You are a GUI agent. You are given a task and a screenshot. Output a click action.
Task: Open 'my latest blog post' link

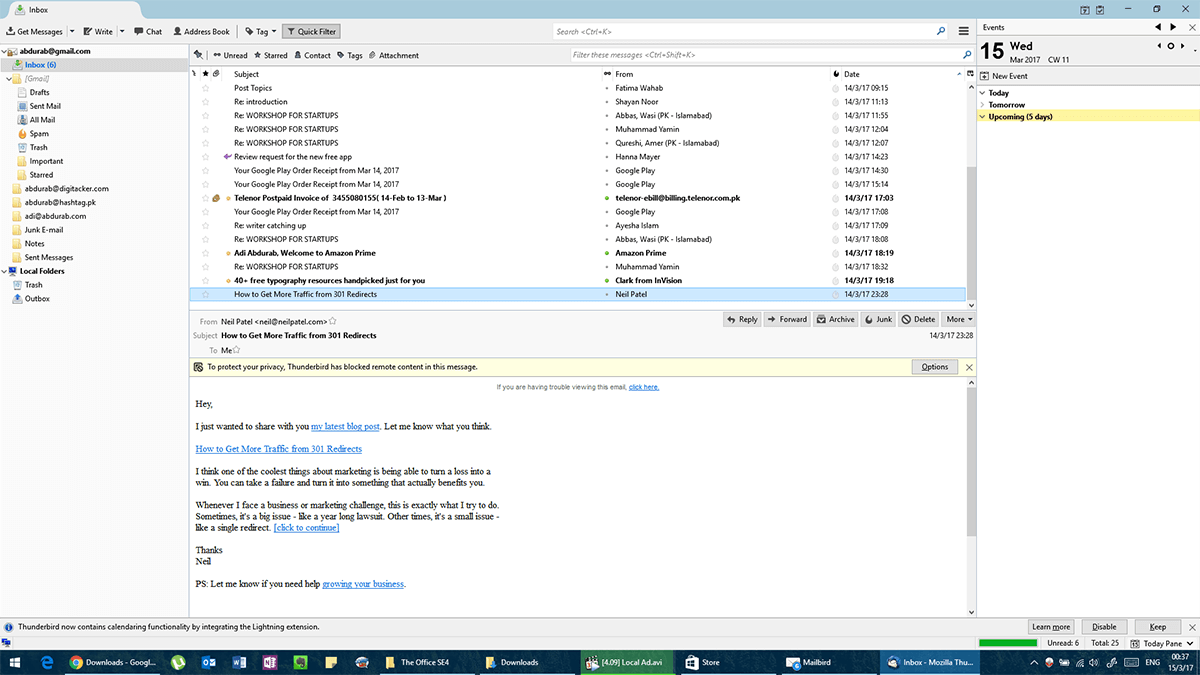(x=346, y=427)
